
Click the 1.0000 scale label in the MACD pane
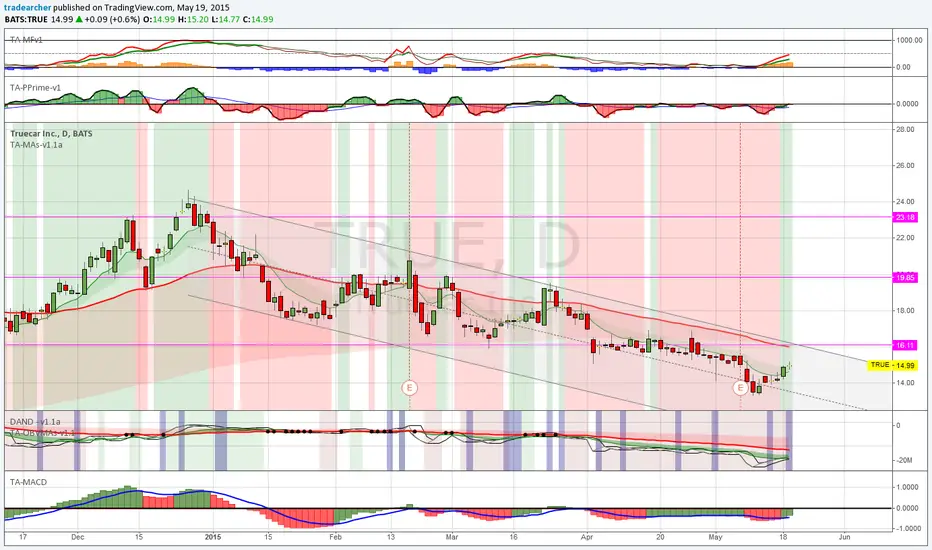(907, 487)
